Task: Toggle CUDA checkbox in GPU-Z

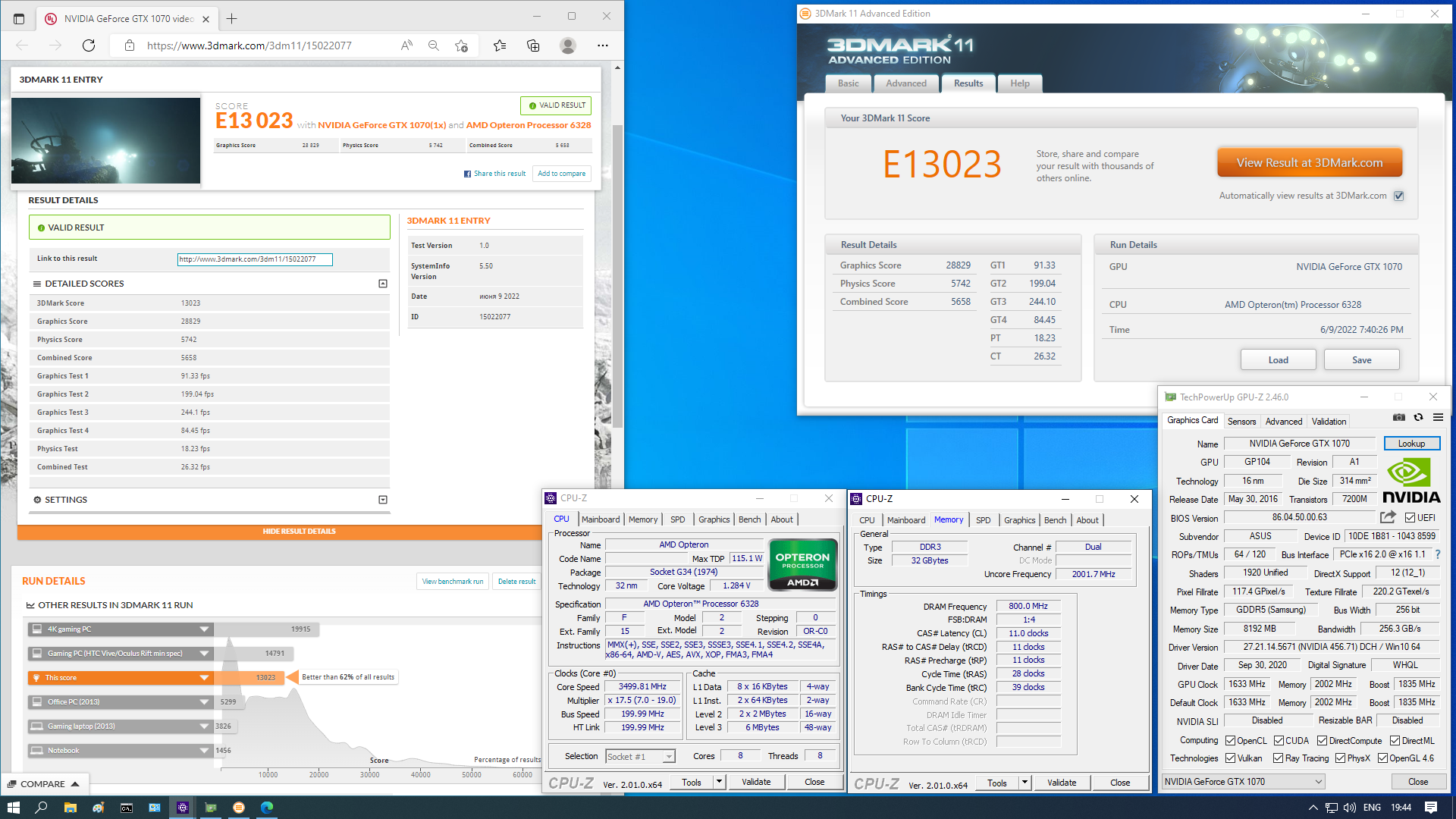Action: point(1279,741)
